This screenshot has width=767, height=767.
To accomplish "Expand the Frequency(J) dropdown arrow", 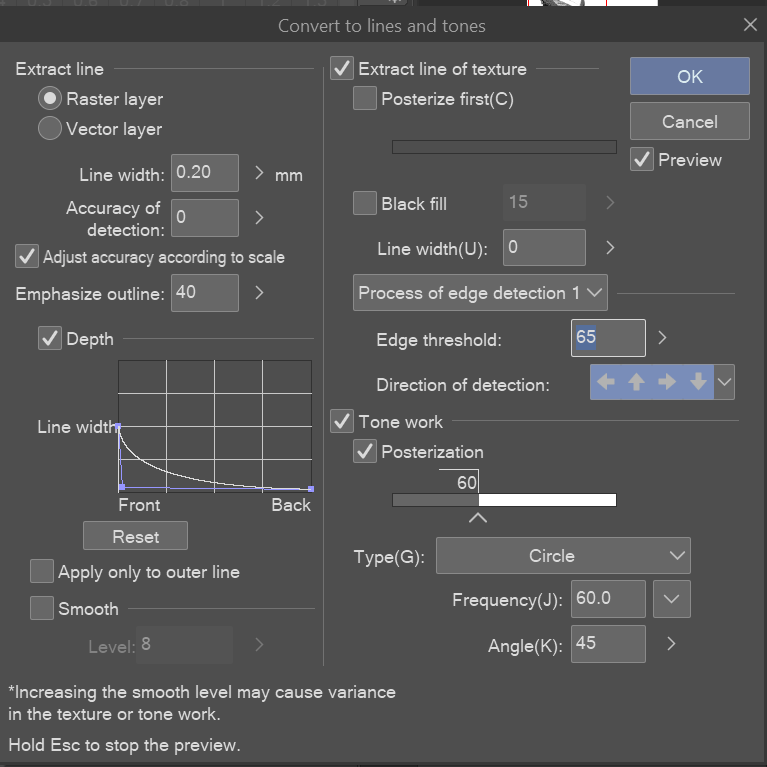I will click(671, 599).
